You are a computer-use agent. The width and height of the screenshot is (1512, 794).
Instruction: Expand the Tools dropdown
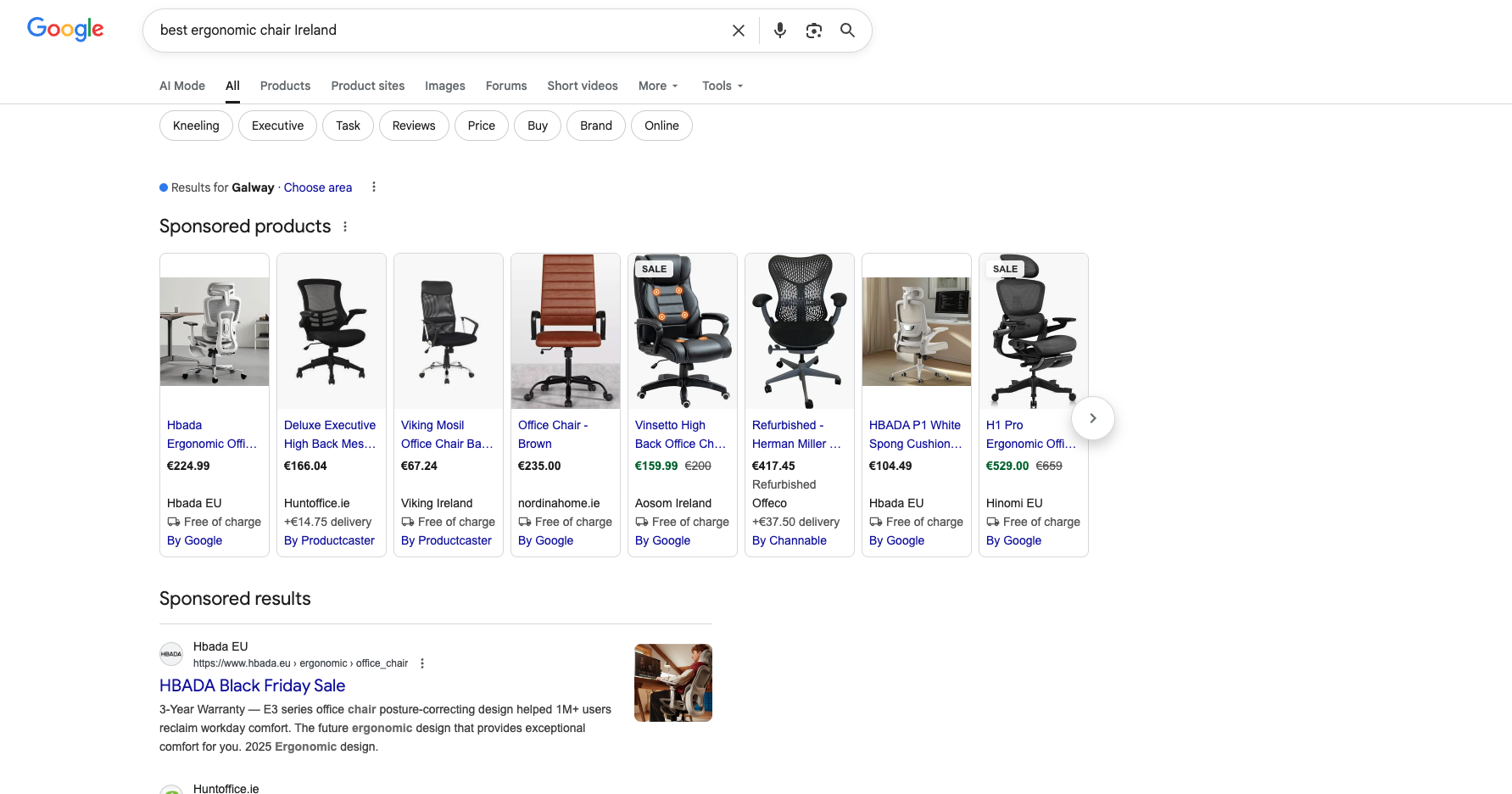click(x=722, y=86)
